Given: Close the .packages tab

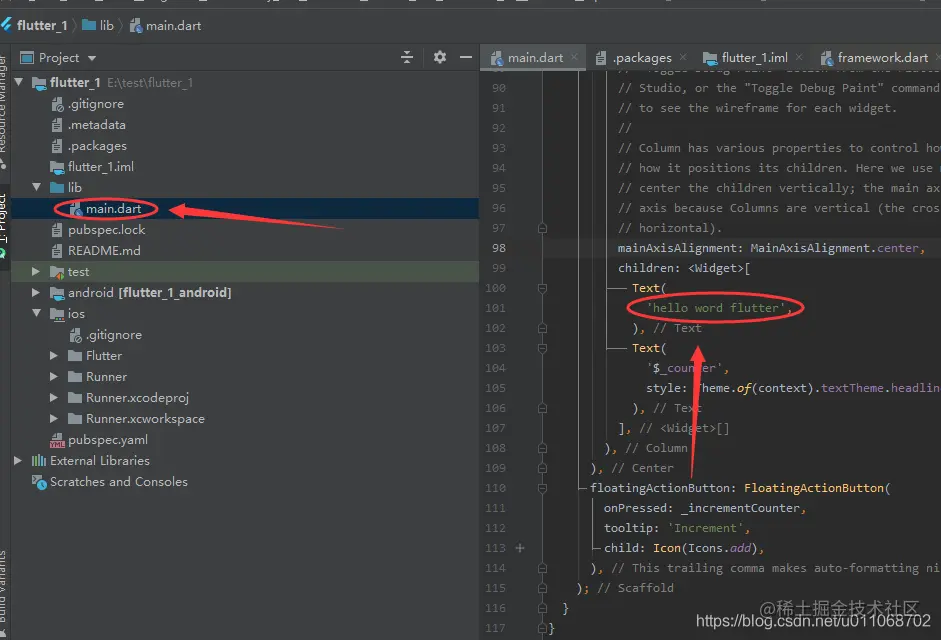Looking at the screenshot, I should [683, 57].
